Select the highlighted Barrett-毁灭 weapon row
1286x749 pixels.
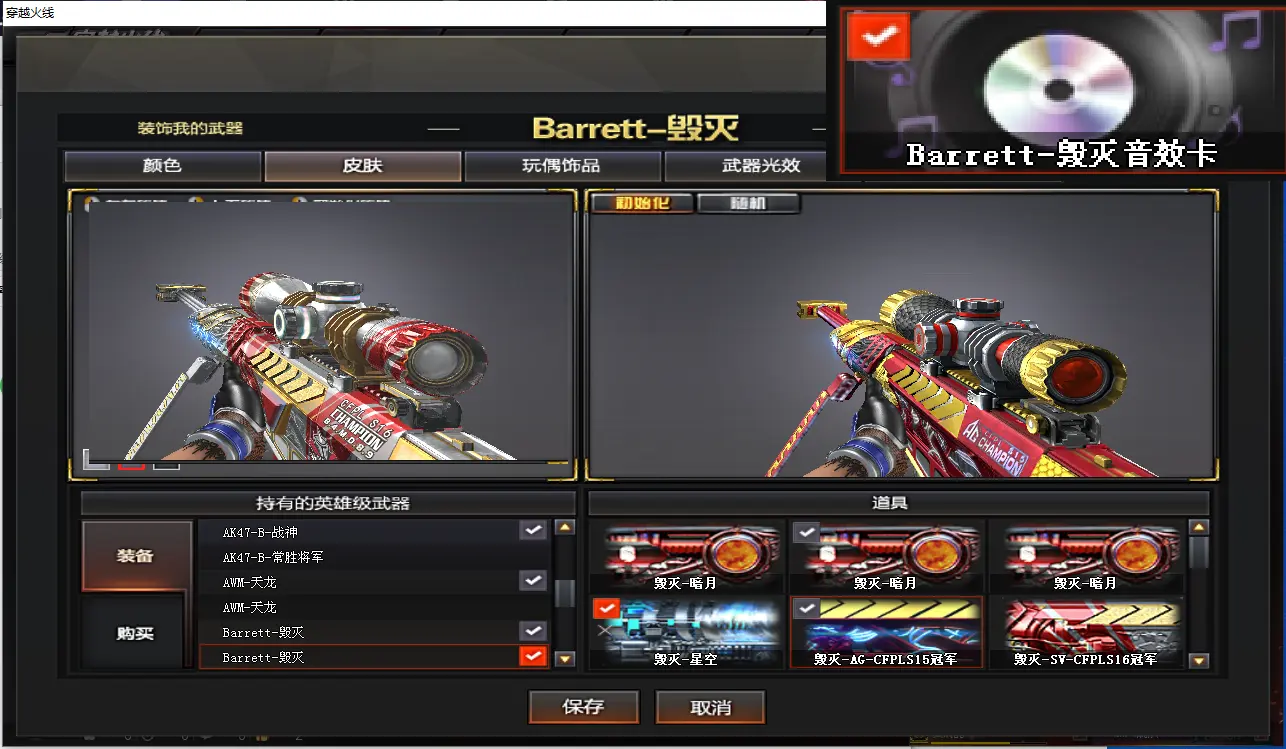coord(374,657)
